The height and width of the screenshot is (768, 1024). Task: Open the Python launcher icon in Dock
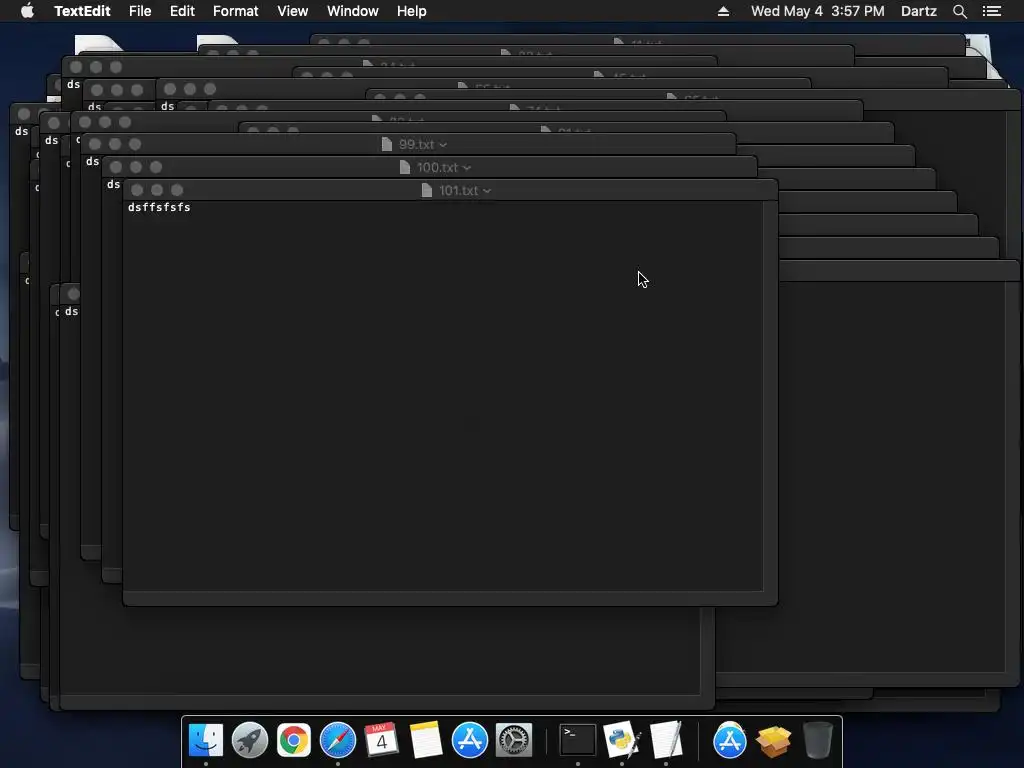[622, 740]
